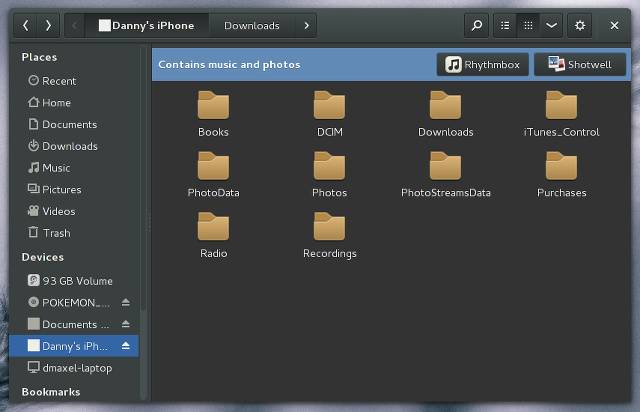The width and height of the screenshot is (640, 412).
Task: Eject the POKEMON disc
Action: tap(126, 303)
